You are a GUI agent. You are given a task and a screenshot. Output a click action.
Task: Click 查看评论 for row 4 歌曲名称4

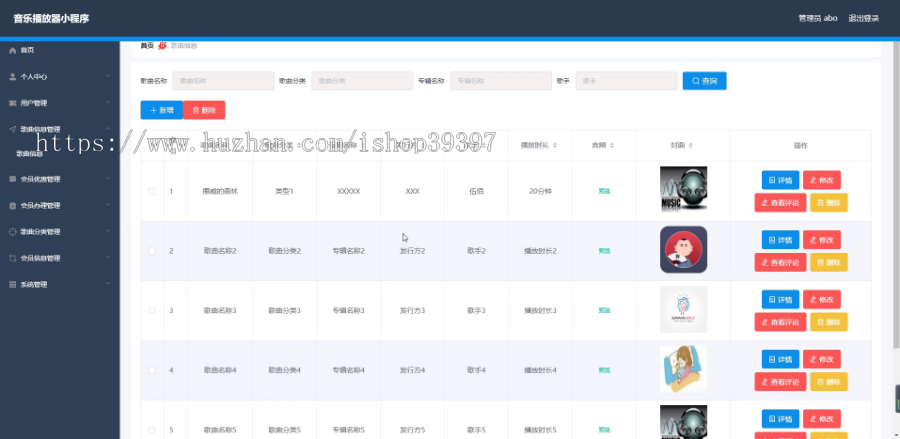coord(780,382)
